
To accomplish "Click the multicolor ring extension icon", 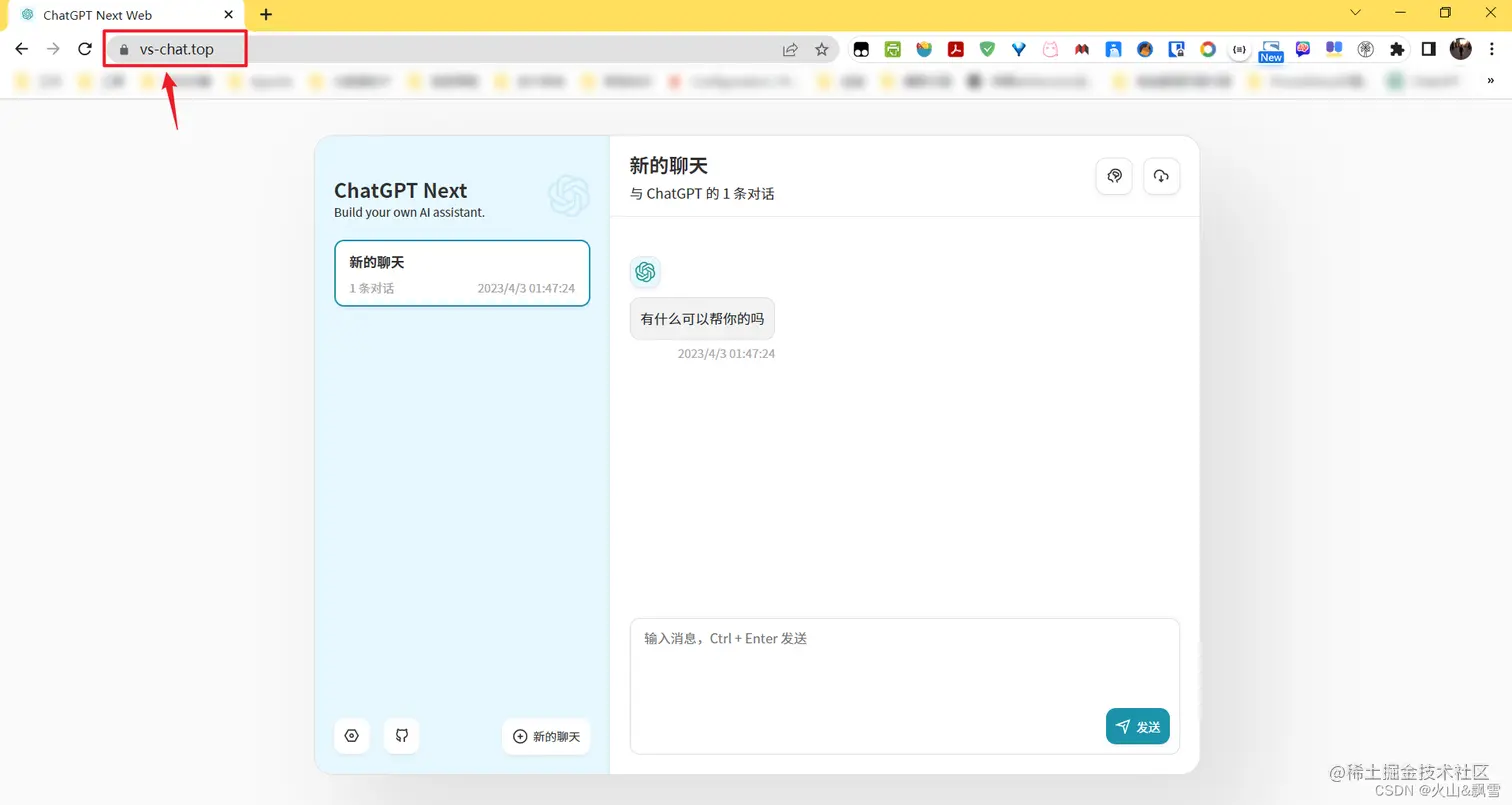I will point(1208,49).
